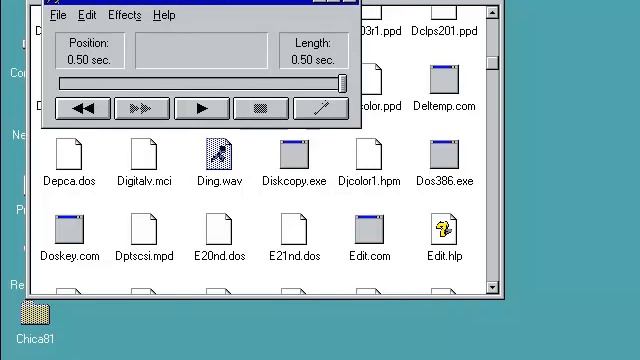The height and width of the screenshot is (360, 640).
Task: Stop playback in Sound Recorder
Action: point(261,109)
